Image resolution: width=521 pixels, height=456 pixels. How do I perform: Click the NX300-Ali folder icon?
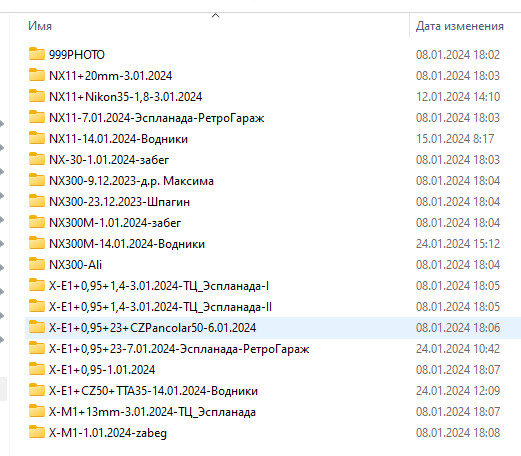[37, 264]
